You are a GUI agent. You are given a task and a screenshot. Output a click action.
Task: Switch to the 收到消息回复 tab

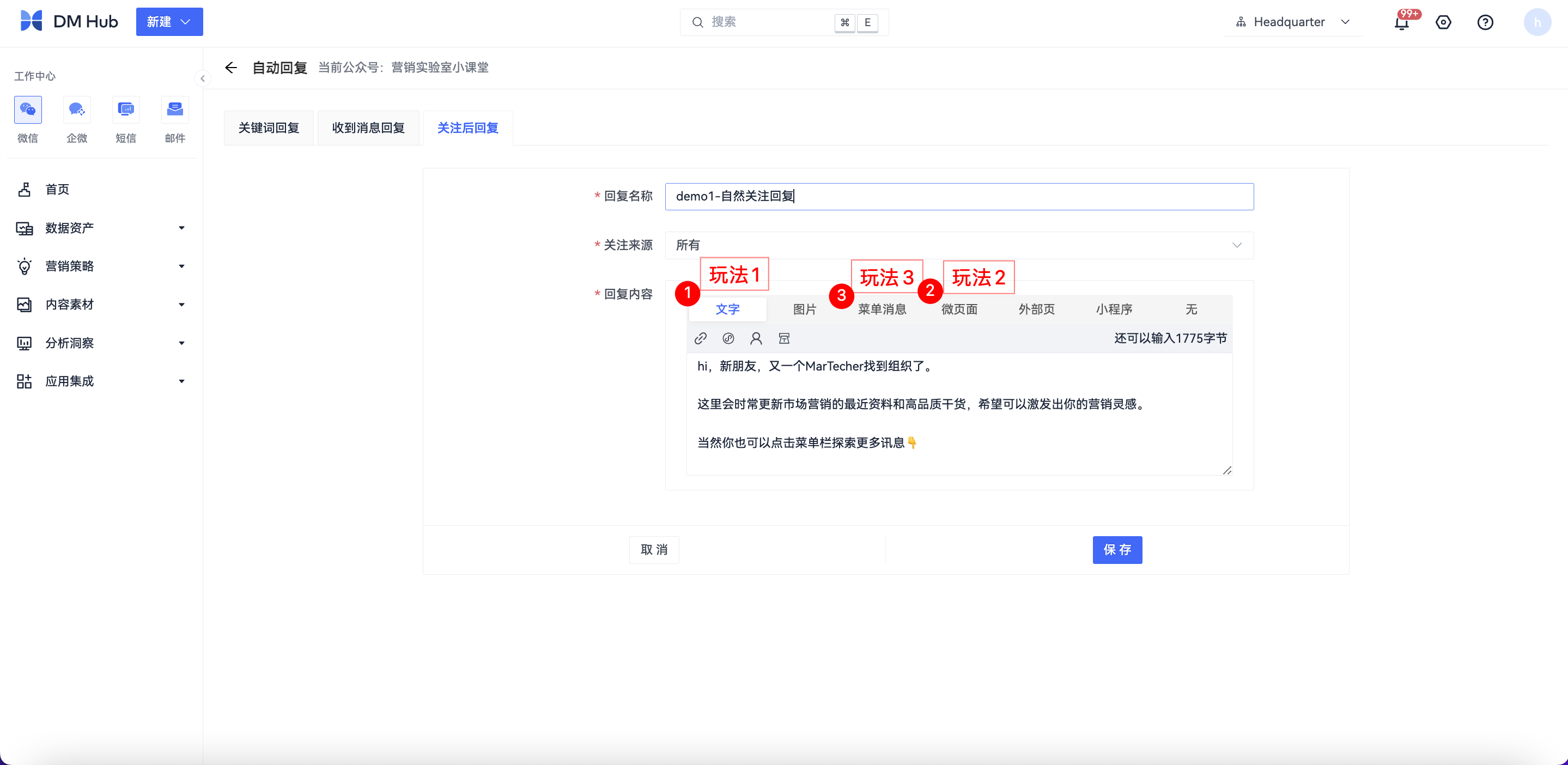click(368, 128)
